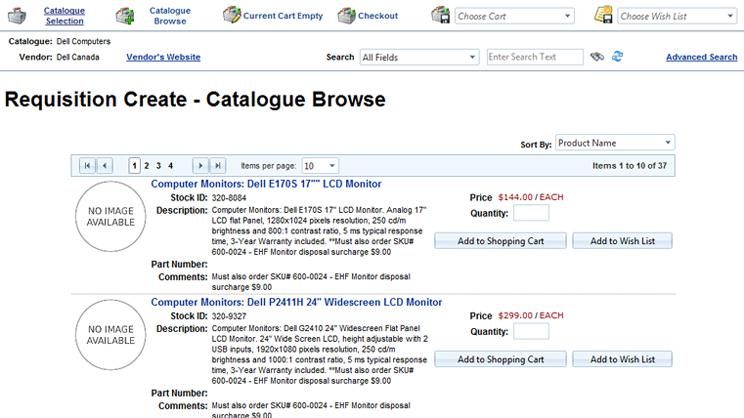Go to the next results page
Screen dimensions: 744x418
[200, 165]
